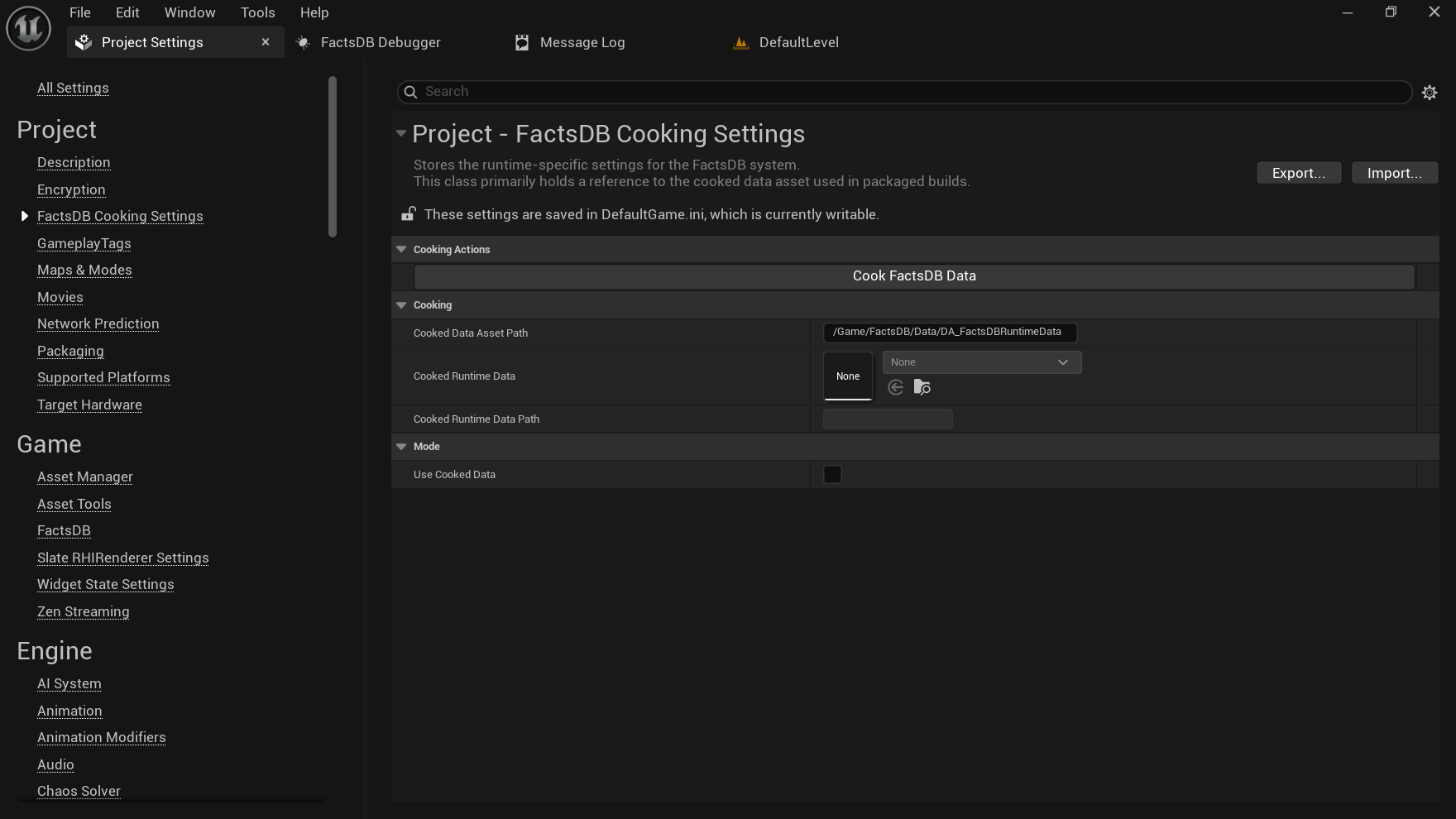The width and height of the screenshot is (1456, 819).
Task: Open the Packaging settings page
Action: pyautogui.click(x=70, y=352)
